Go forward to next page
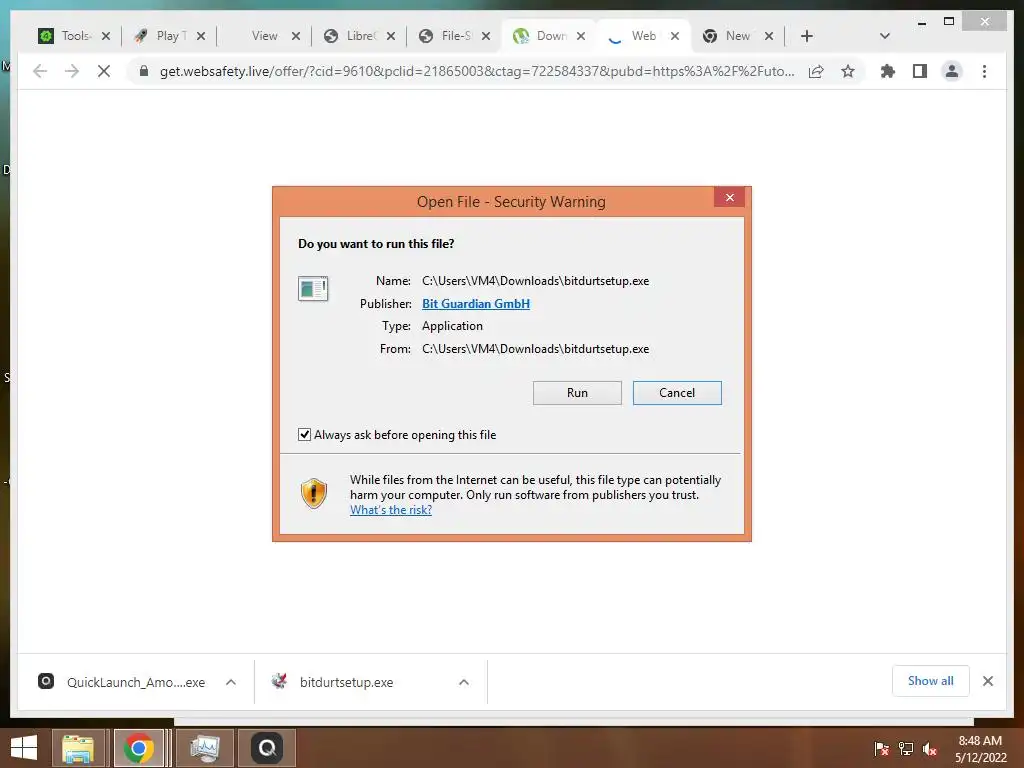This screenshot has height=768, width=1024. point(72,71)
